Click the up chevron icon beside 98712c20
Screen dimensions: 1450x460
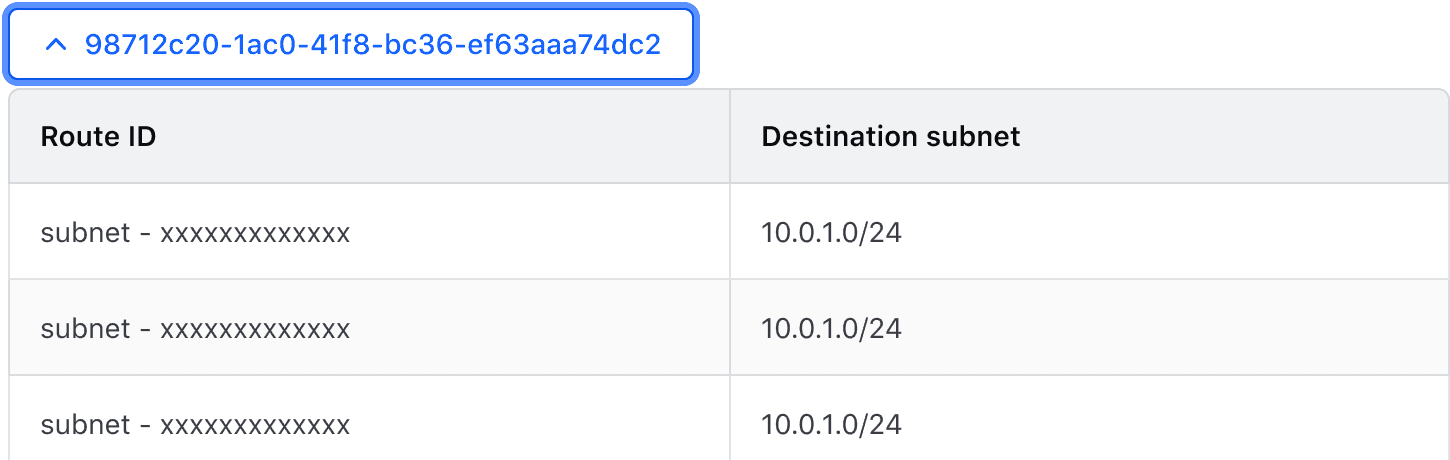57,45
